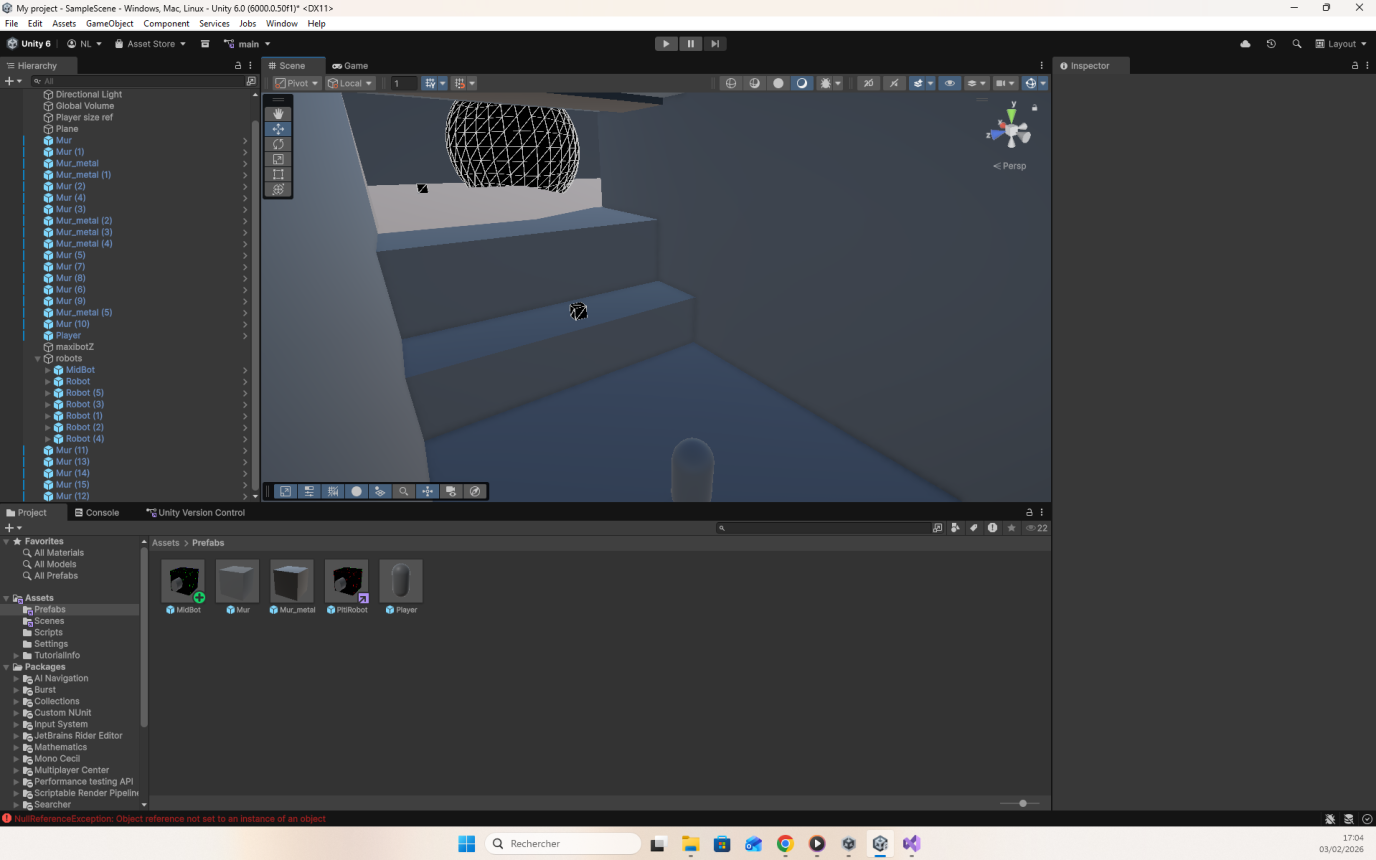
Task: Open the Layout dropdown
Action: click(x=1341, y=44)
